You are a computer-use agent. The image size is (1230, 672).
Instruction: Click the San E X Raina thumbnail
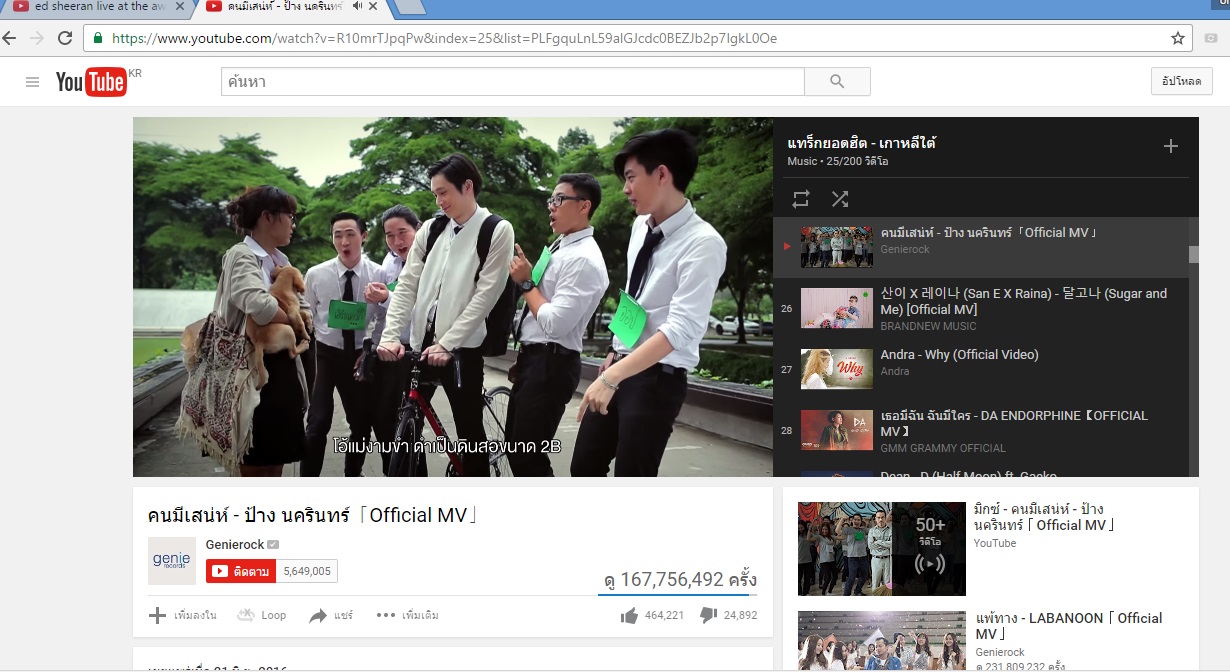[x=837, y=308]
